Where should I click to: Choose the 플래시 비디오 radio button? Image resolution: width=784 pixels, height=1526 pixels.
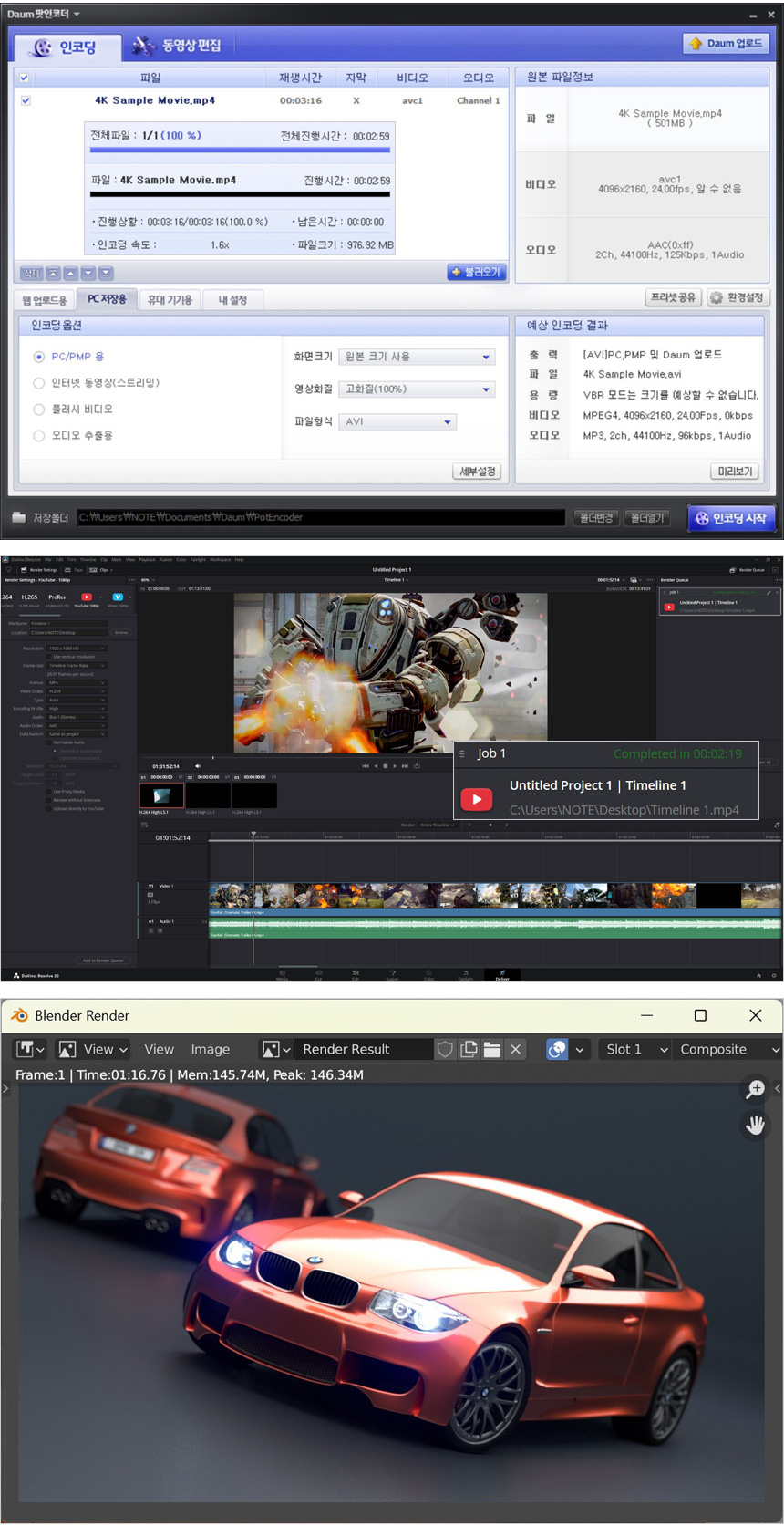pyautogui.click(x=39, y=410)
